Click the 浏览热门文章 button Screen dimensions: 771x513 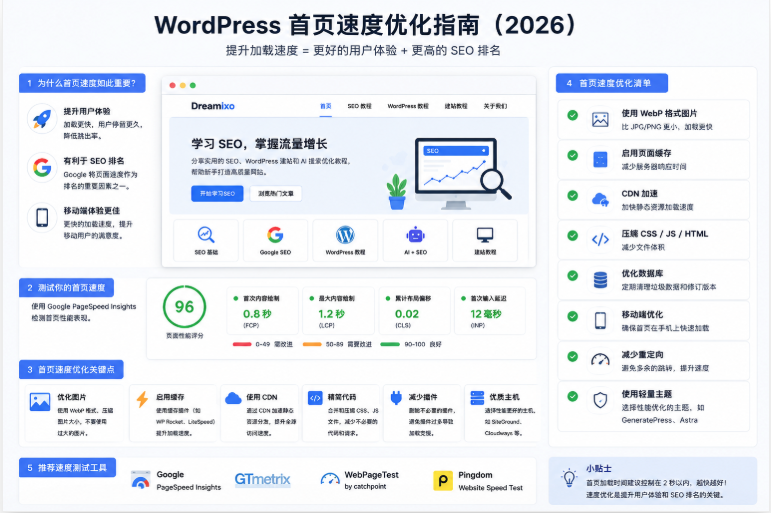tap(276, 193)
